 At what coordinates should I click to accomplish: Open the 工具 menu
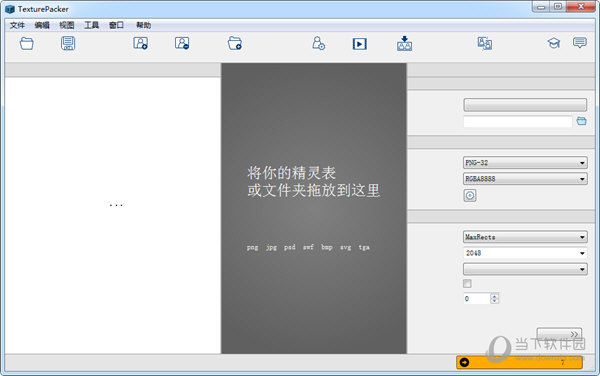coord(91,25)
